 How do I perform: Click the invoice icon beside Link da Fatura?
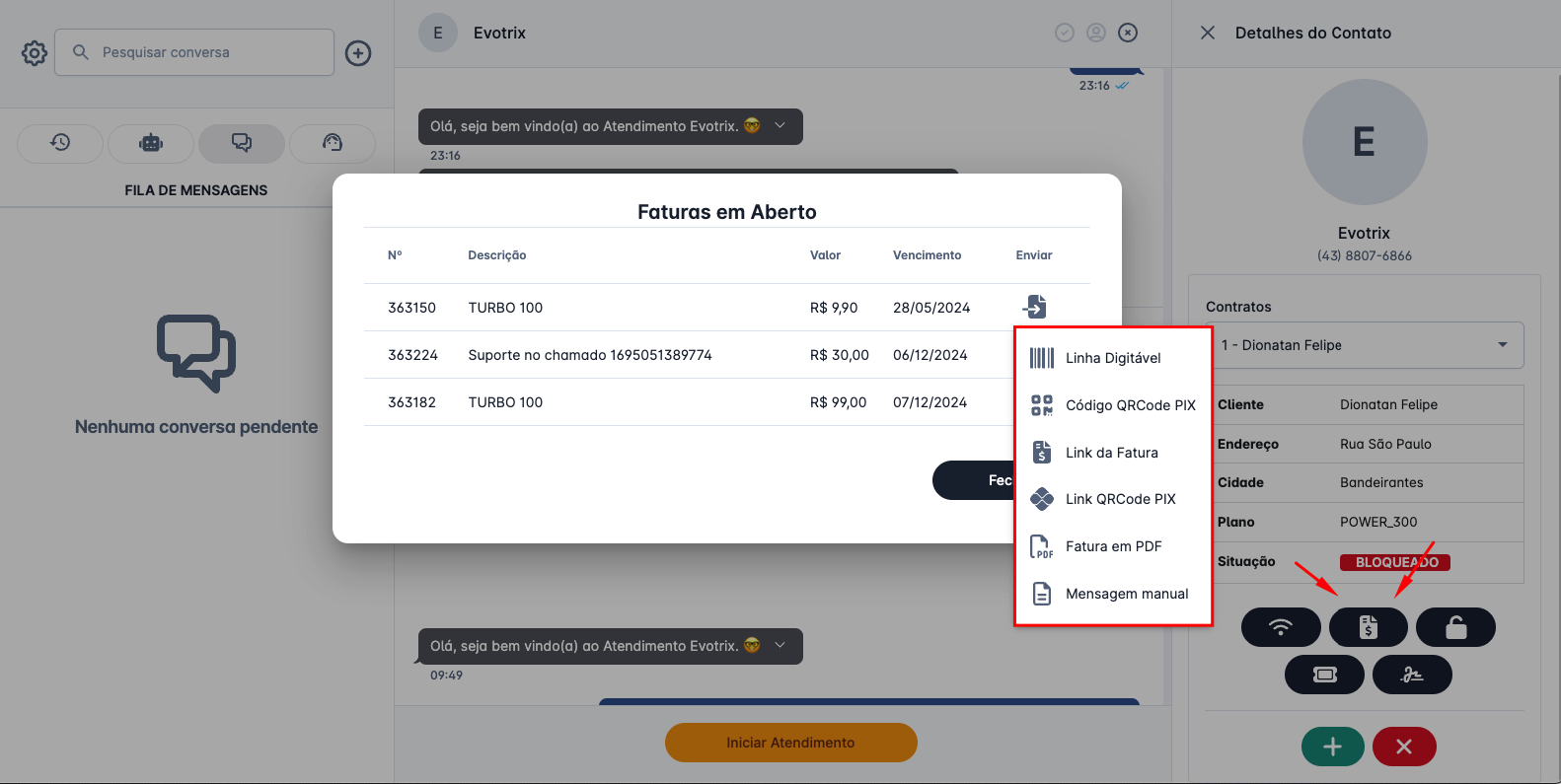click(x=1042, y=453)
